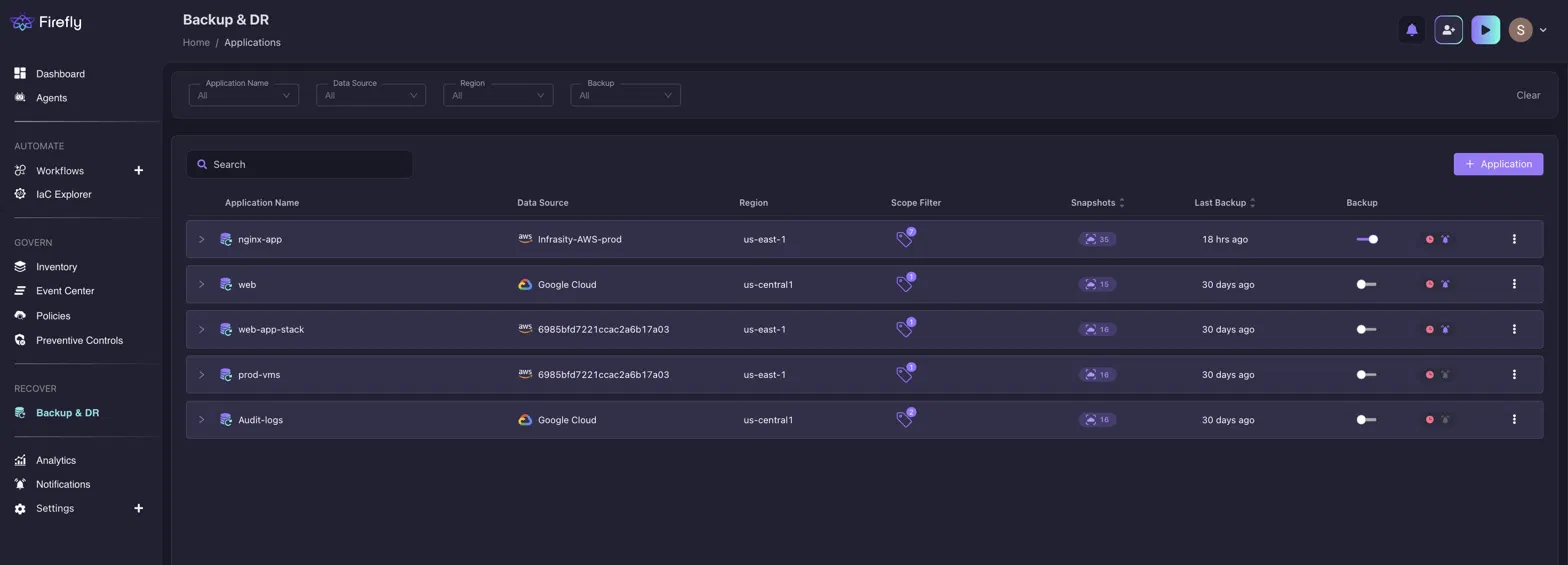Click the red schedule clock icon for nginx-app
The height and width of the screenshot is (565, 1568).
(1430, 239)
